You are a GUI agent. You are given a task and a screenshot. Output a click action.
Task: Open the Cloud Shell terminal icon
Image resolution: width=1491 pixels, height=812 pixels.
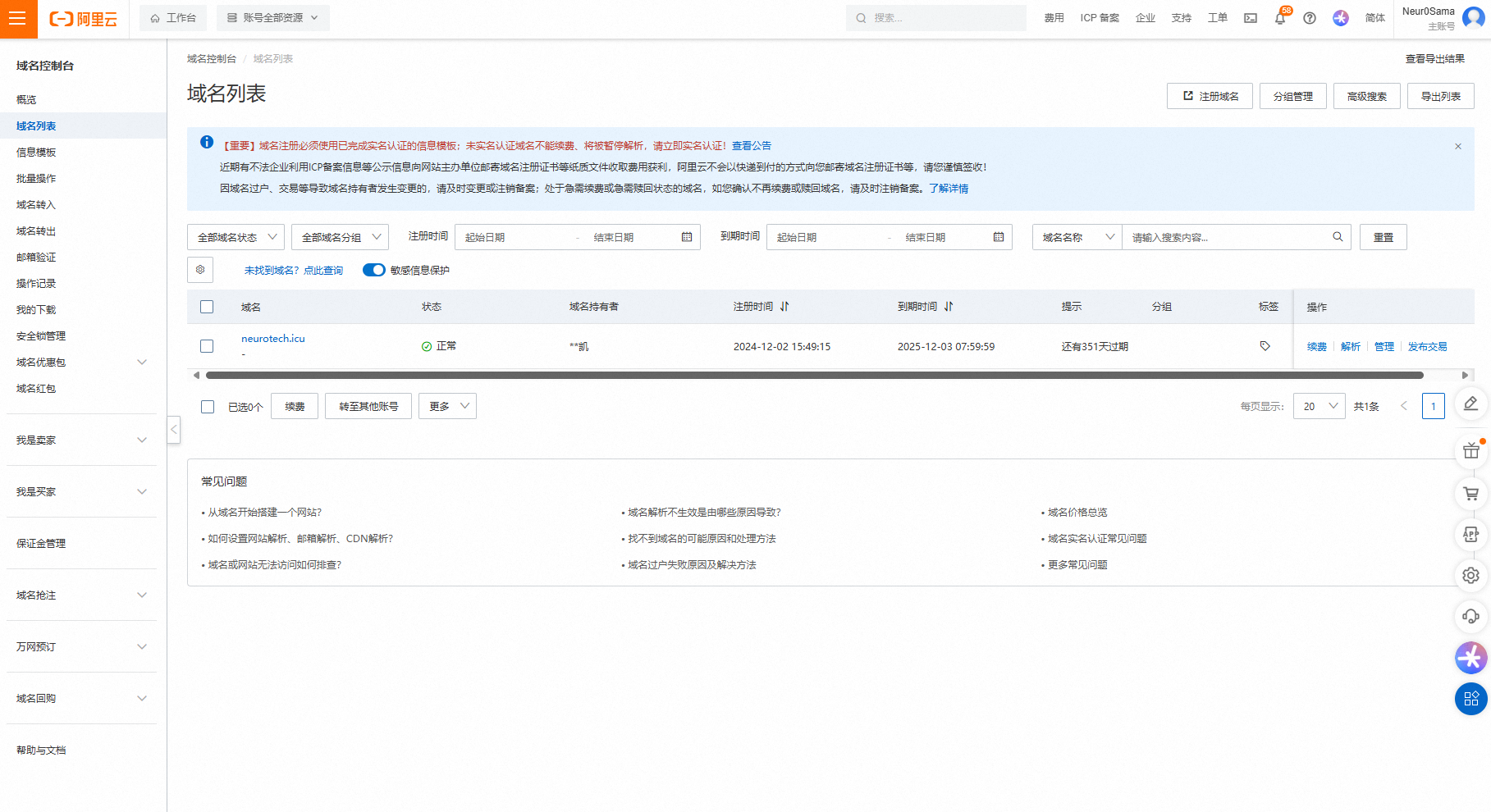pyautogui.click(x=1250, y=18)
